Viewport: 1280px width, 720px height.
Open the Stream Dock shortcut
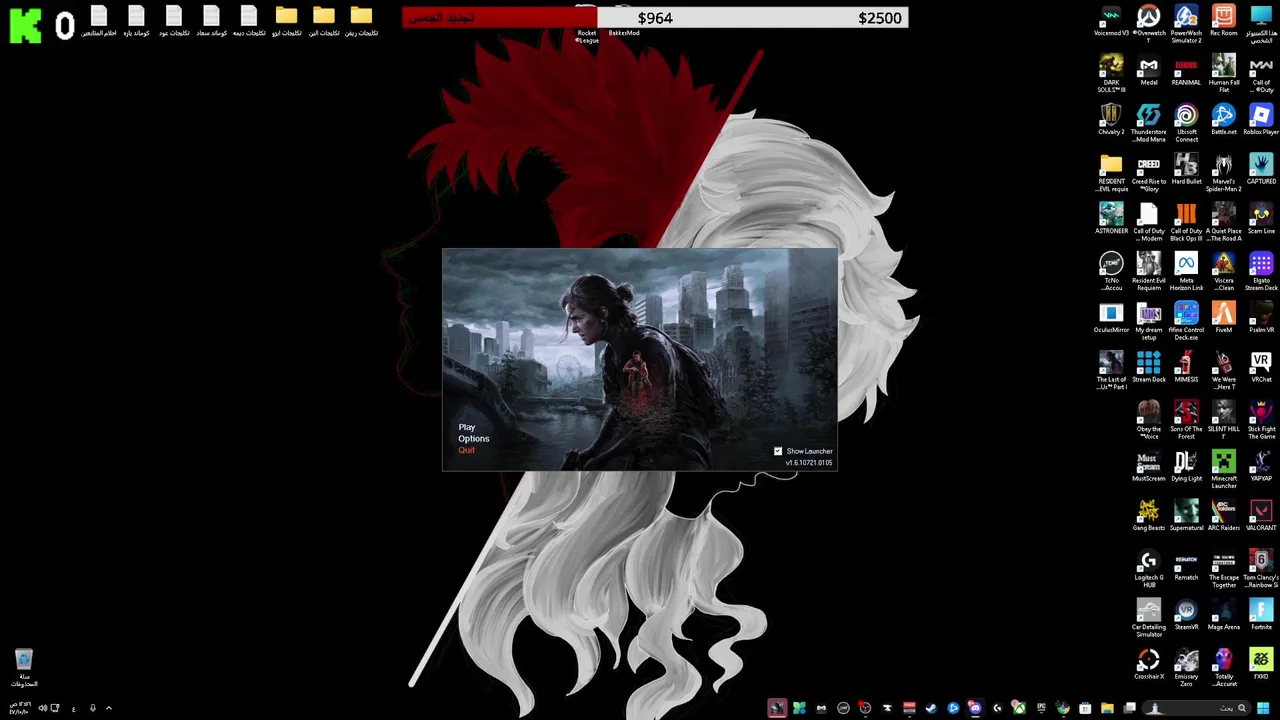point(1149,369)
